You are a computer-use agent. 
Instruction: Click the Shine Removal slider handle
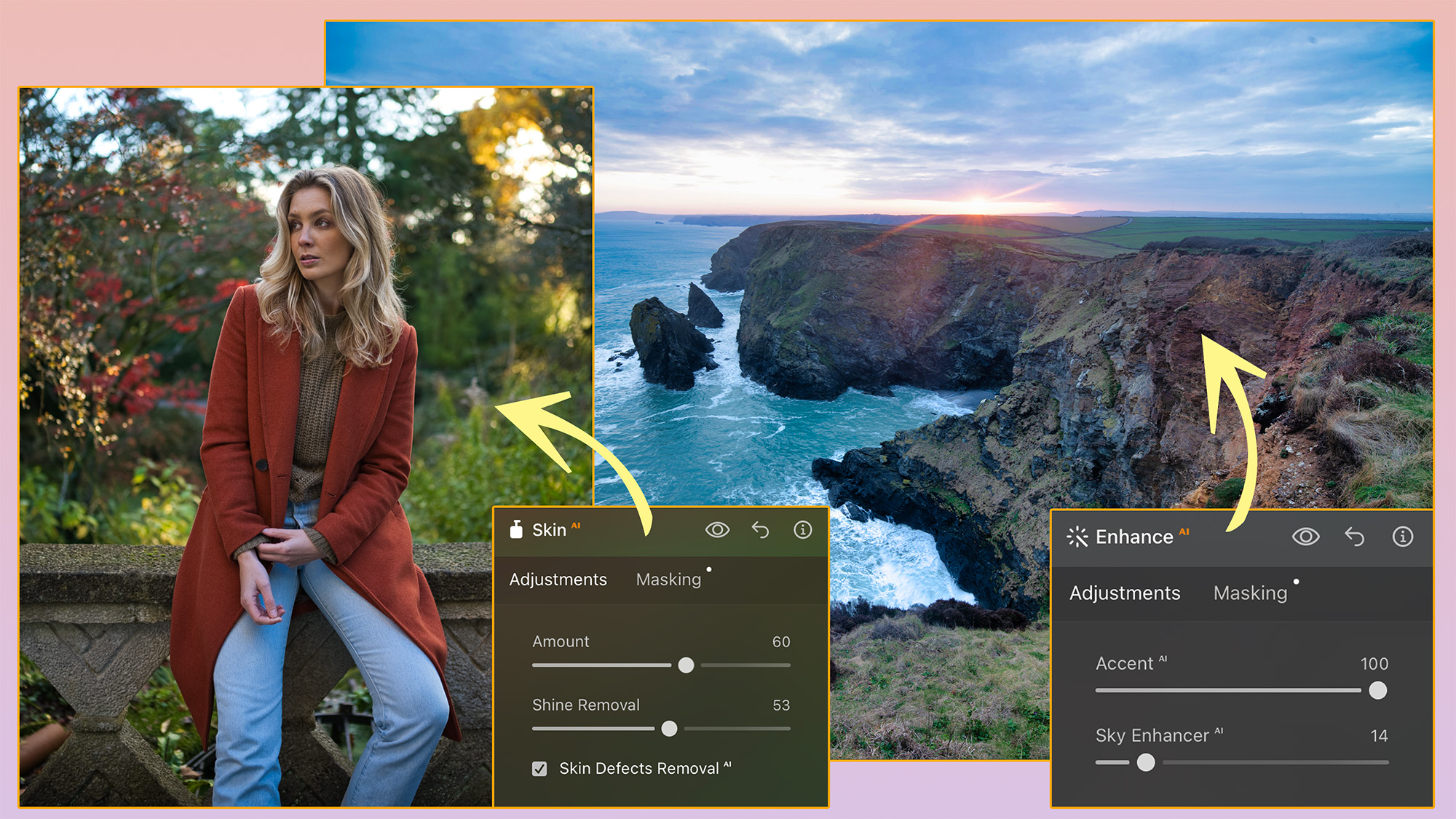pos(670,728)
